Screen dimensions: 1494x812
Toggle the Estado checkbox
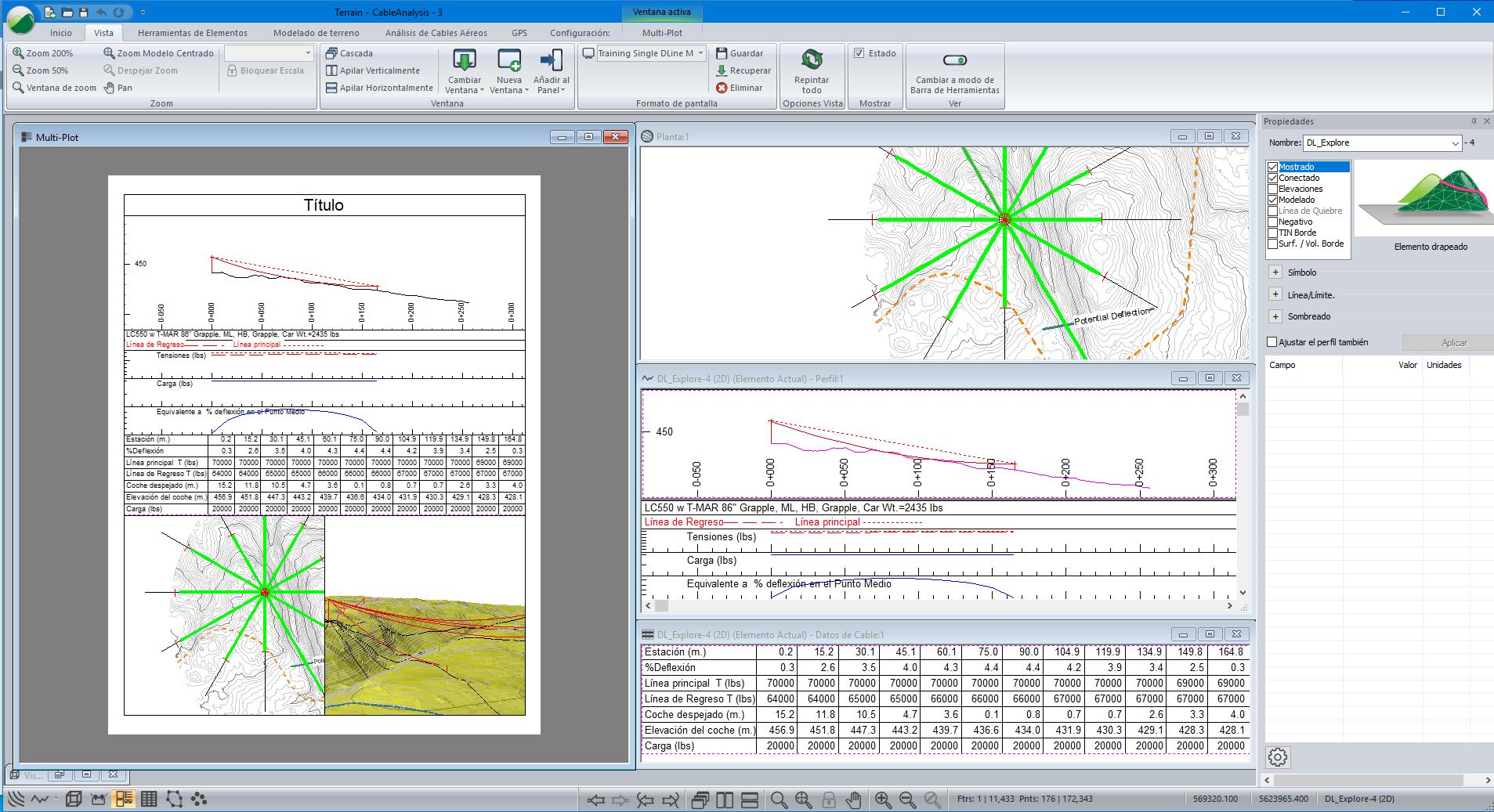(859, 53)
